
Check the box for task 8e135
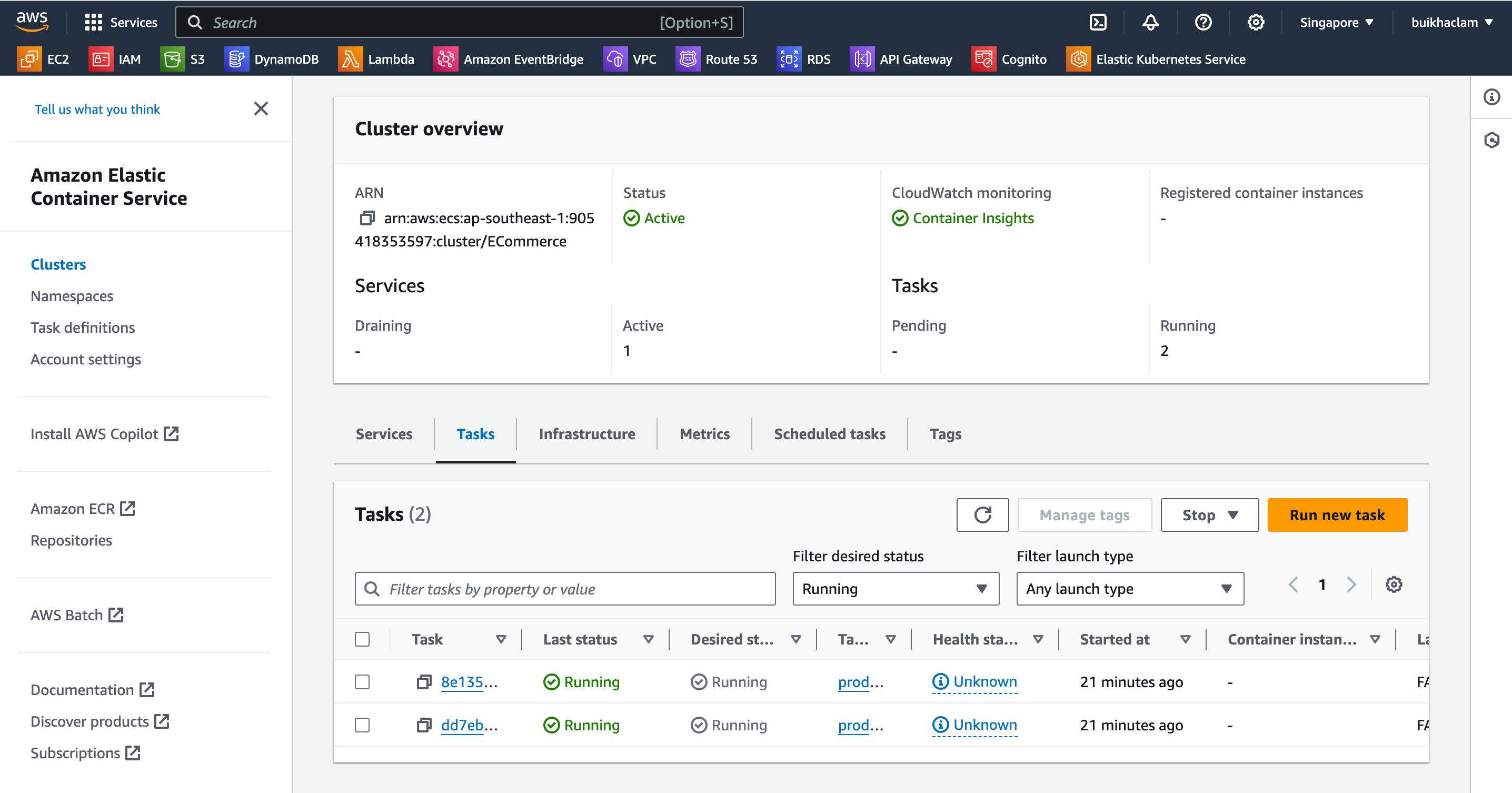tap(362, 682)
